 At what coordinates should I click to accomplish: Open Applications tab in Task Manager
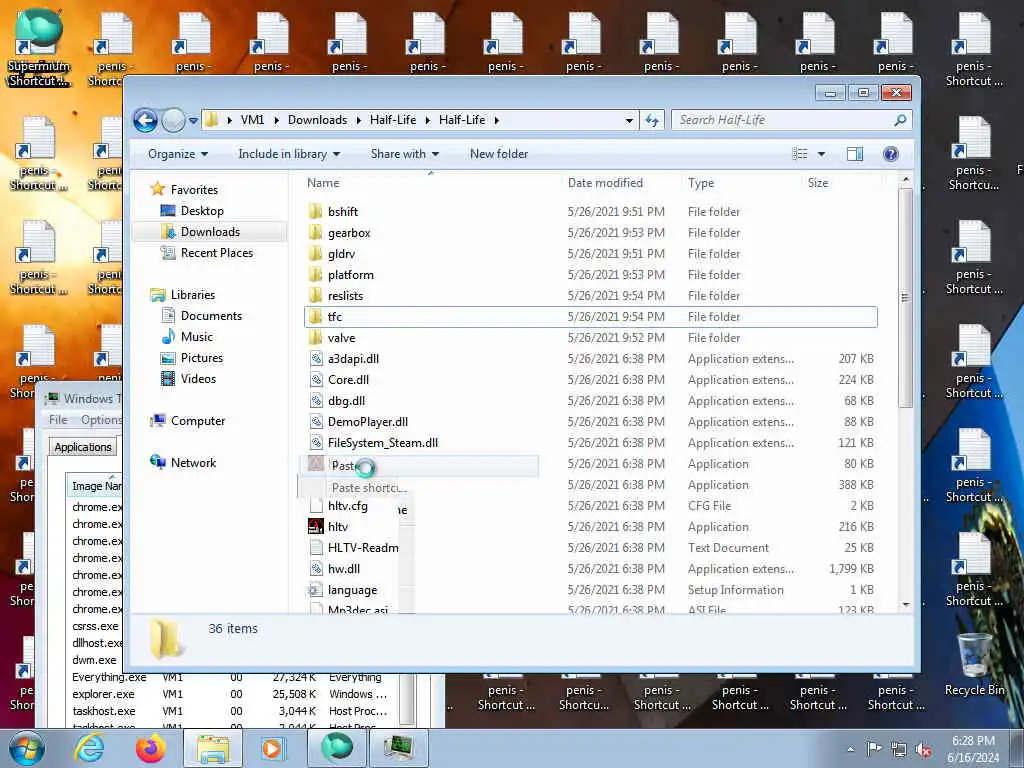(83, 447)
